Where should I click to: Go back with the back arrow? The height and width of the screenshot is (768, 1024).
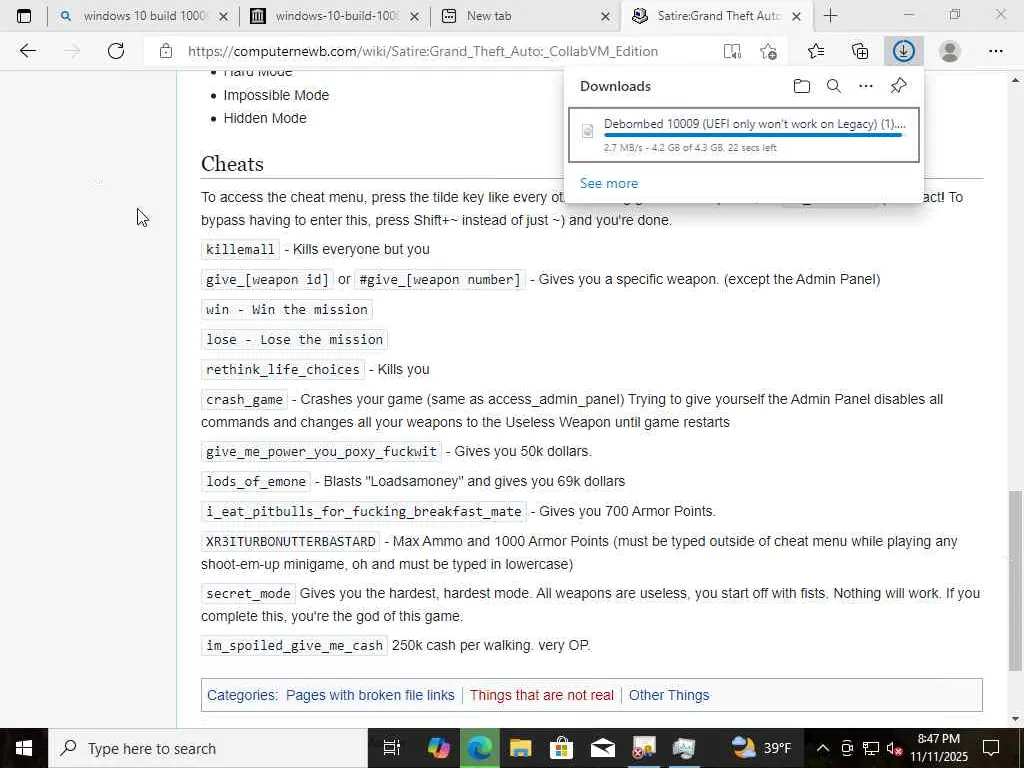27,51
